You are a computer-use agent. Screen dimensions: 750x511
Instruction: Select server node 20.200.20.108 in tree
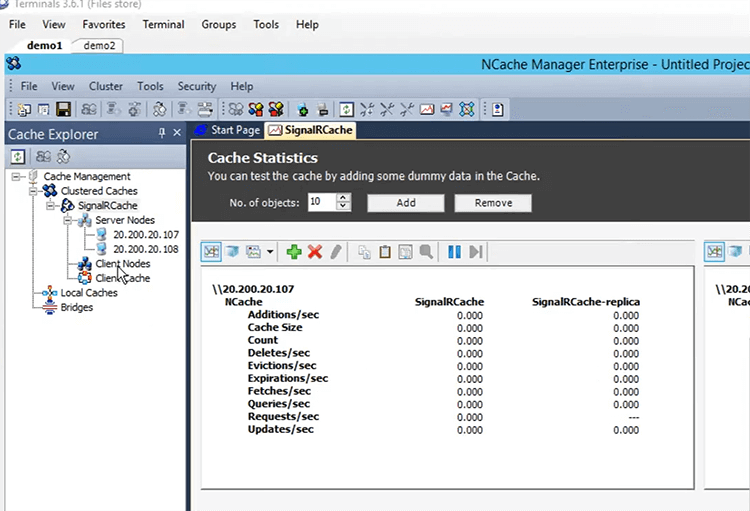[x=145, y=249]
